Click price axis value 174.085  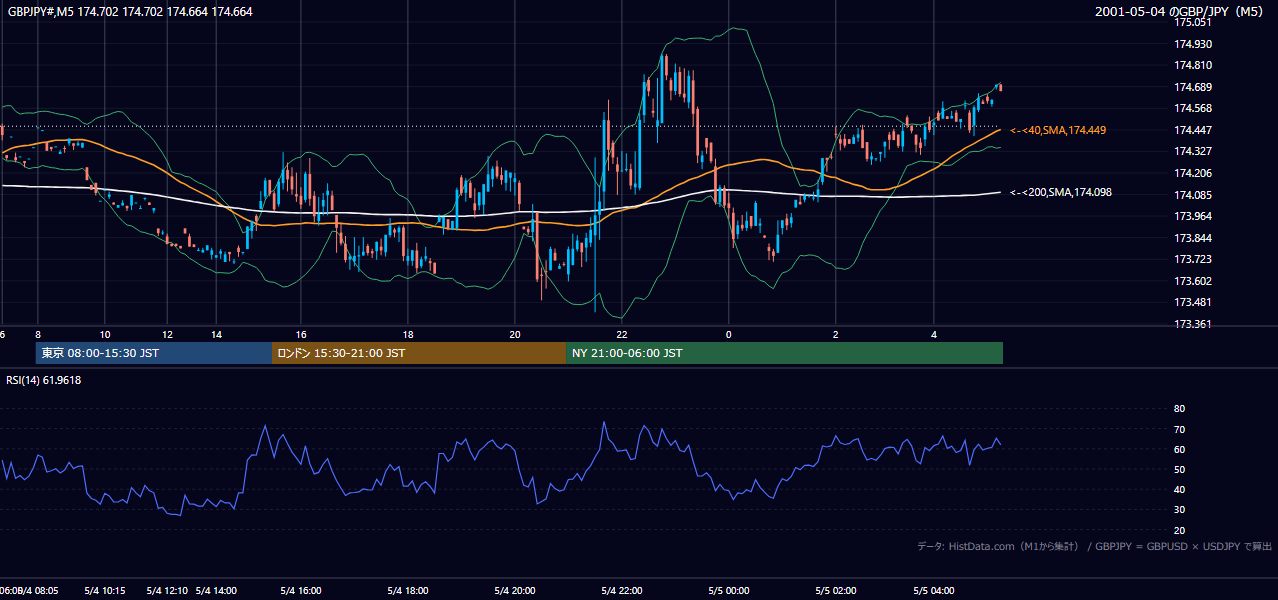[x=1193, y=194]
